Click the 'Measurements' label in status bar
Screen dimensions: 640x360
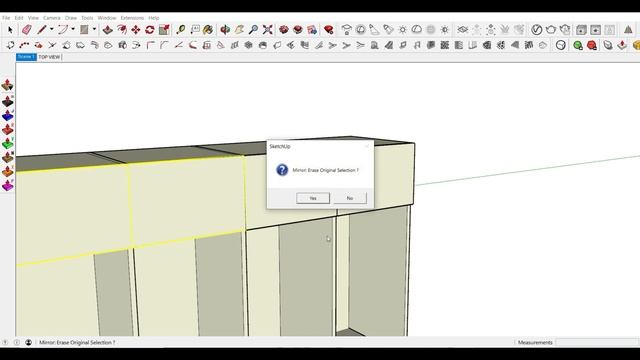click(x=535, y=342)
